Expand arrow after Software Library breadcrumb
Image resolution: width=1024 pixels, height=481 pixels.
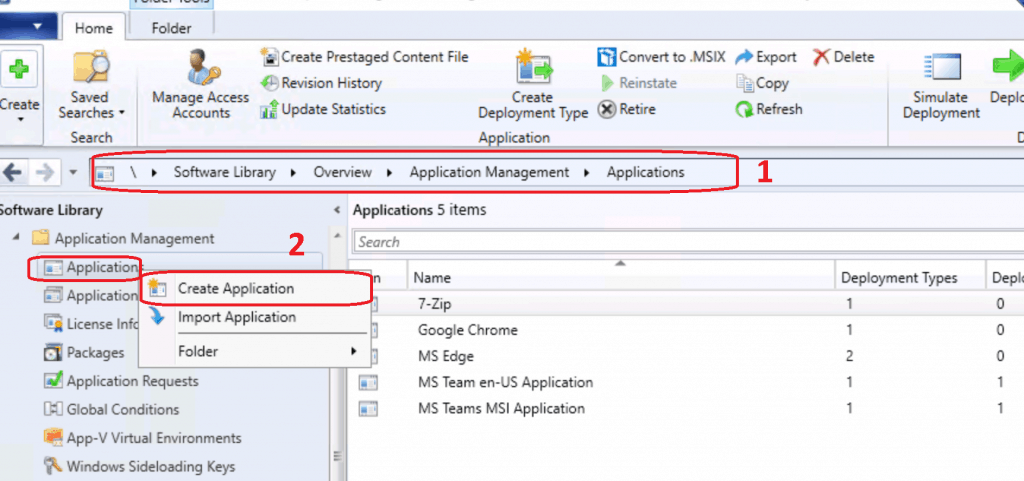tap(294, 173)
